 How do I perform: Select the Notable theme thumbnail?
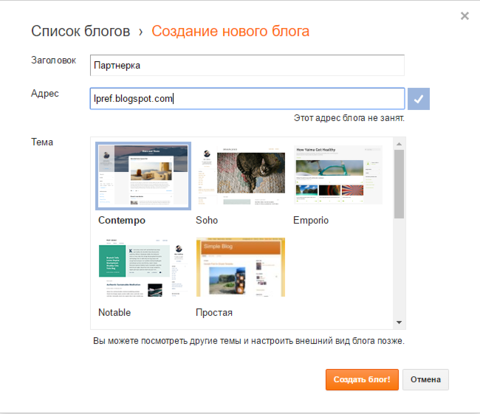143,268
